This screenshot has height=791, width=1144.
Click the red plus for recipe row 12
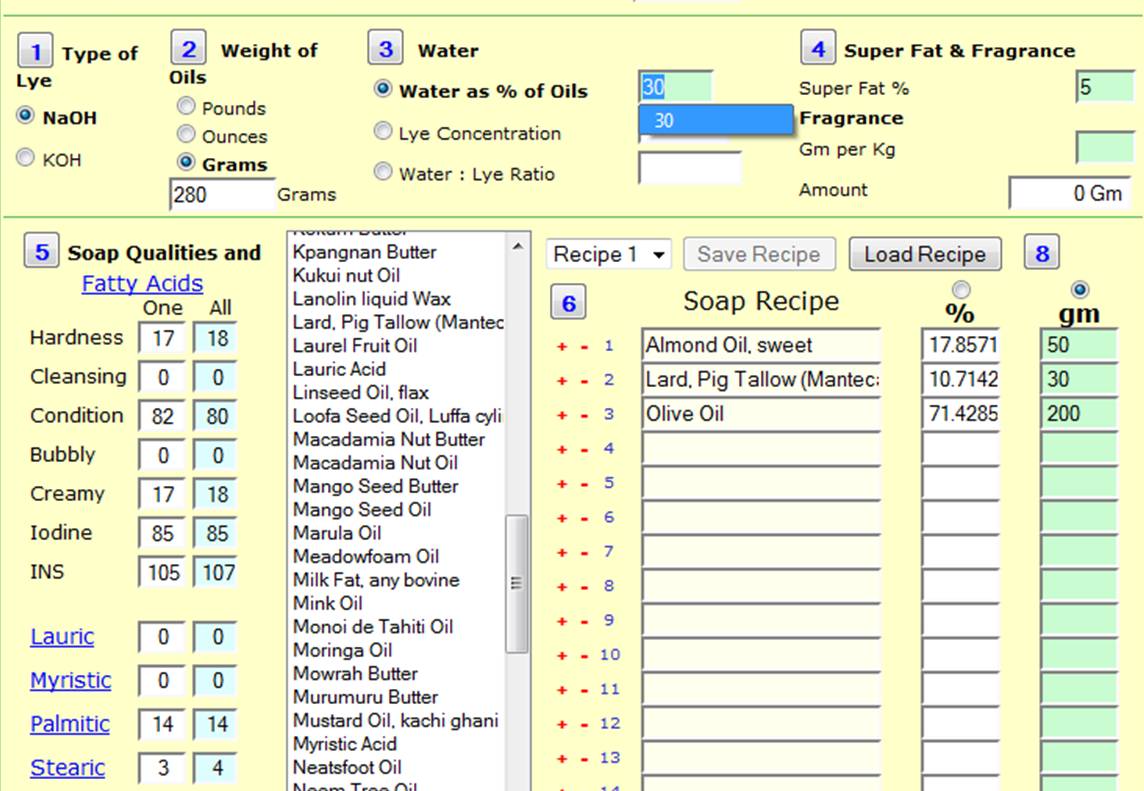[562, 724]
